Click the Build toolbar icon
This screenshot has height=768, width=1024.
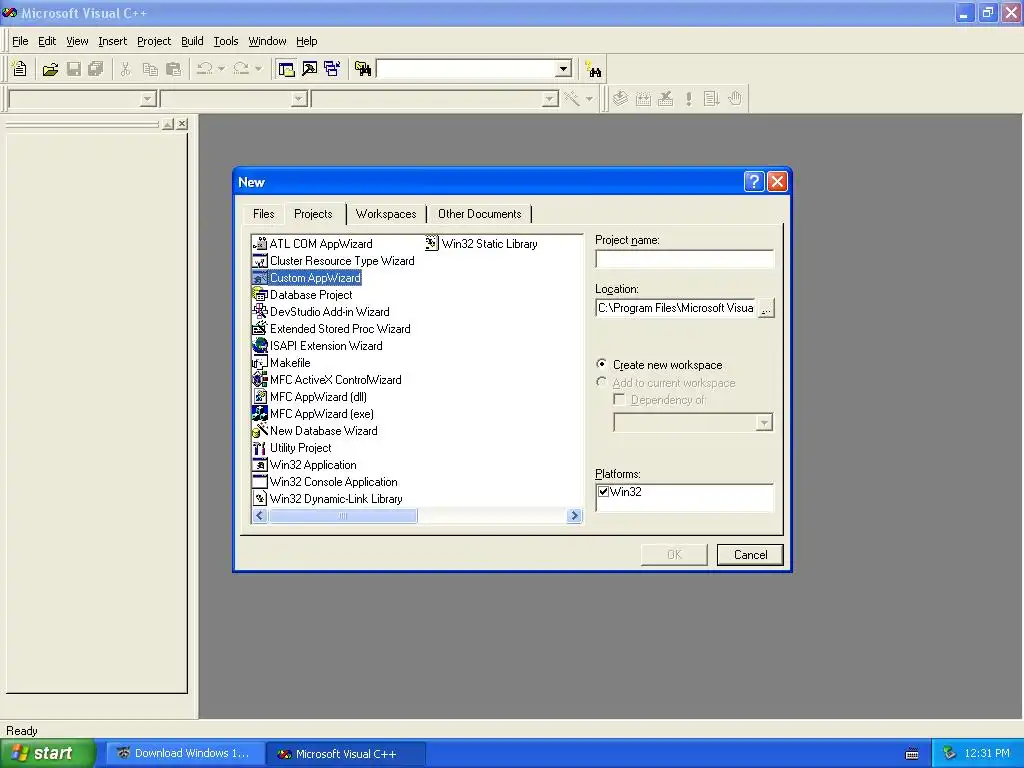click(x=643, y=99)
